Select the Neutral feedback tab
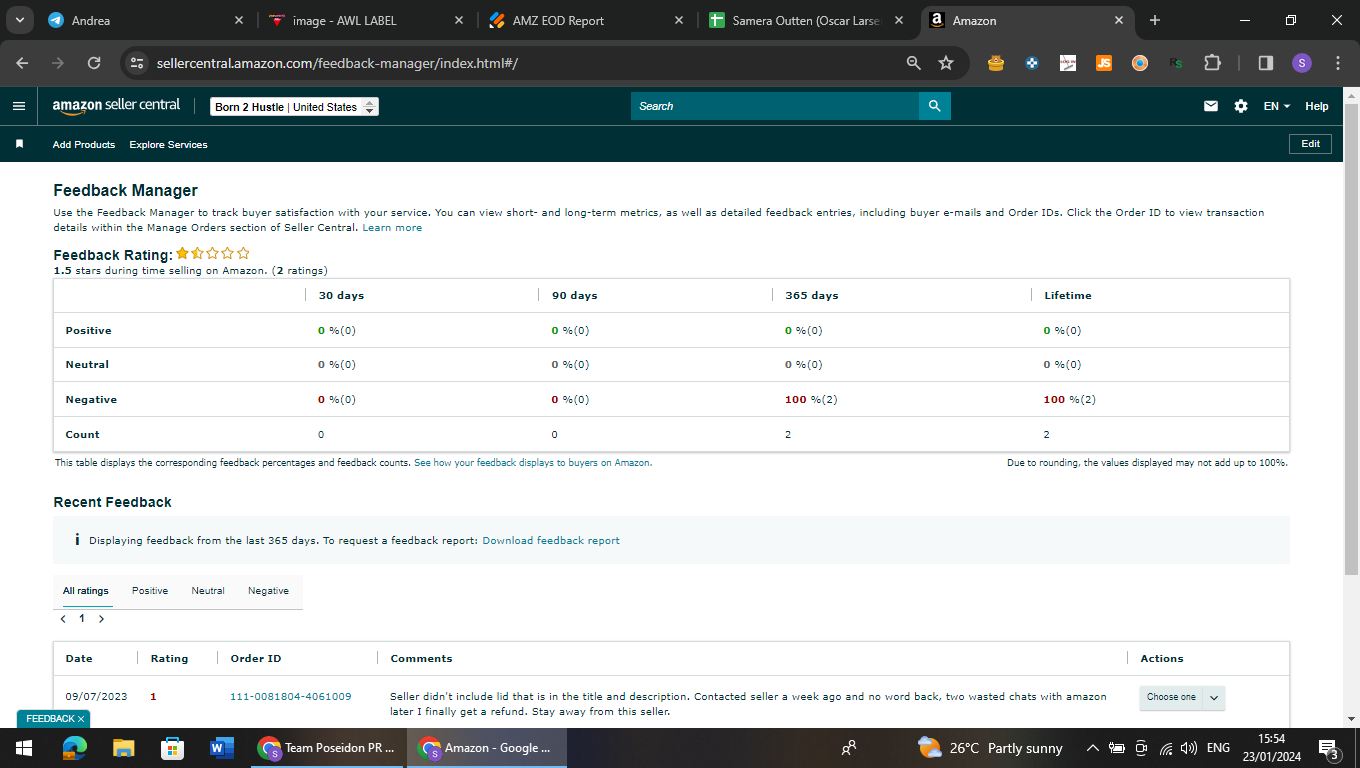 click(208, 591)
